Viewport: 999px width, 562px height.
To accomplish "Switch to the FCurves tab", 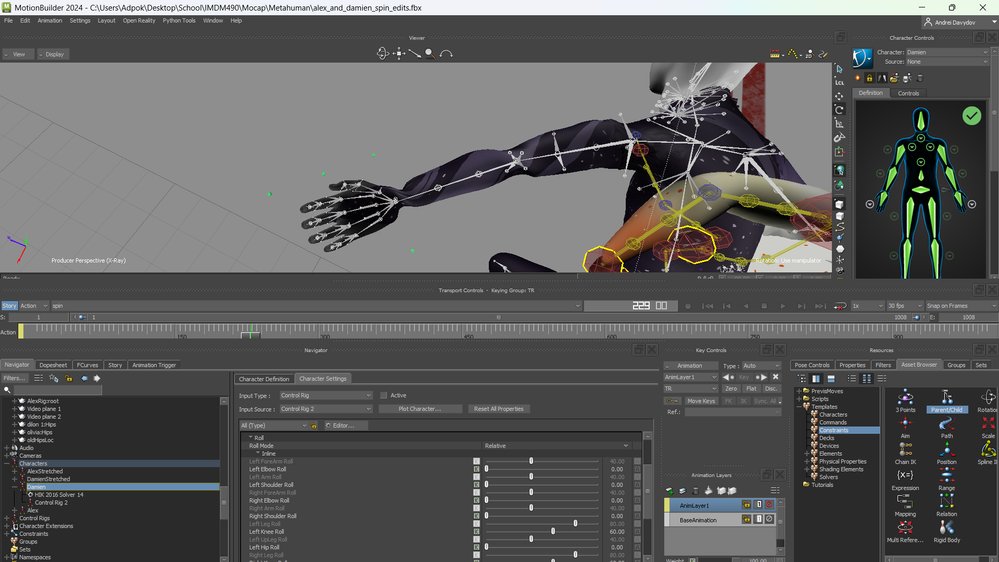I will [87, 365].
